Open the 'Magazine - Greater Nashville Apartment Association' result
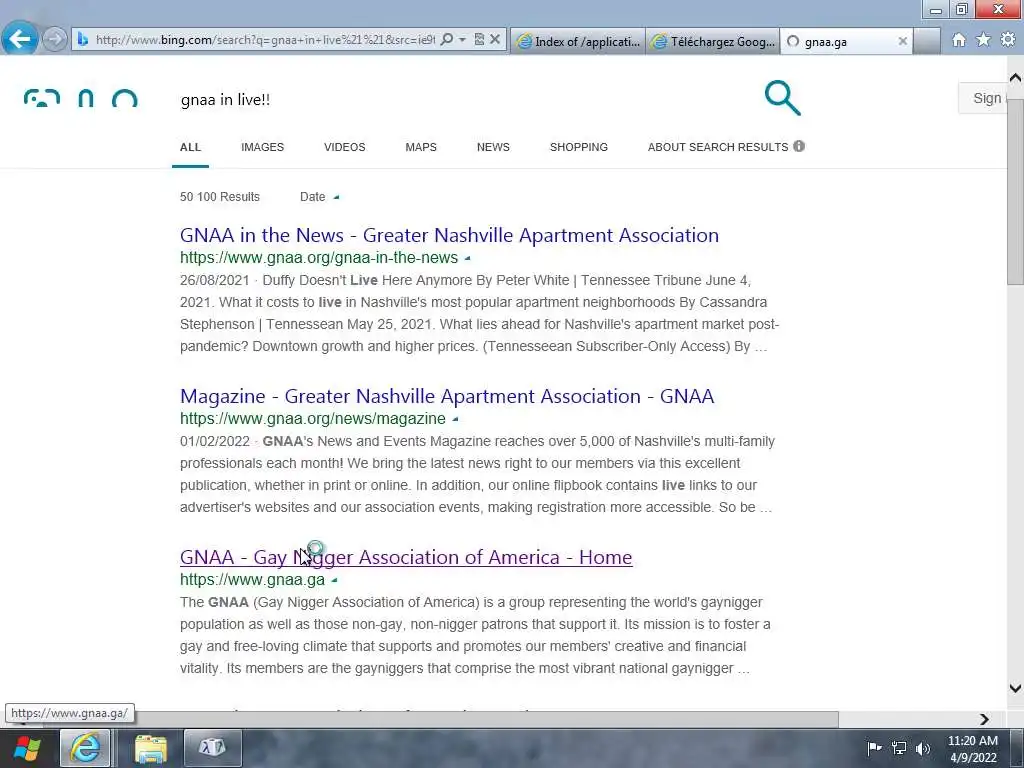 pyautogui.click(x=447, y=396)
